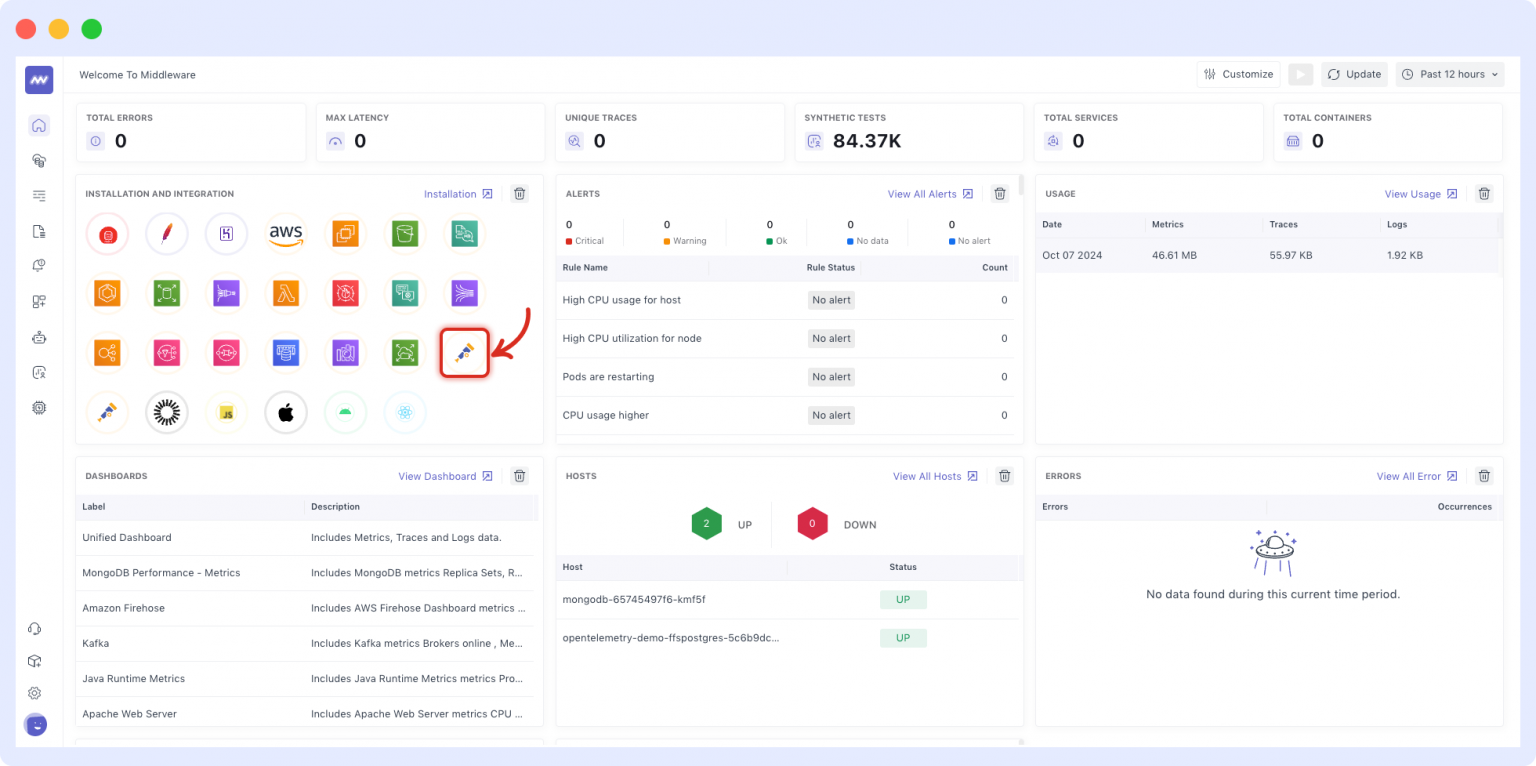Open View All Alerts link

[923, 193]
